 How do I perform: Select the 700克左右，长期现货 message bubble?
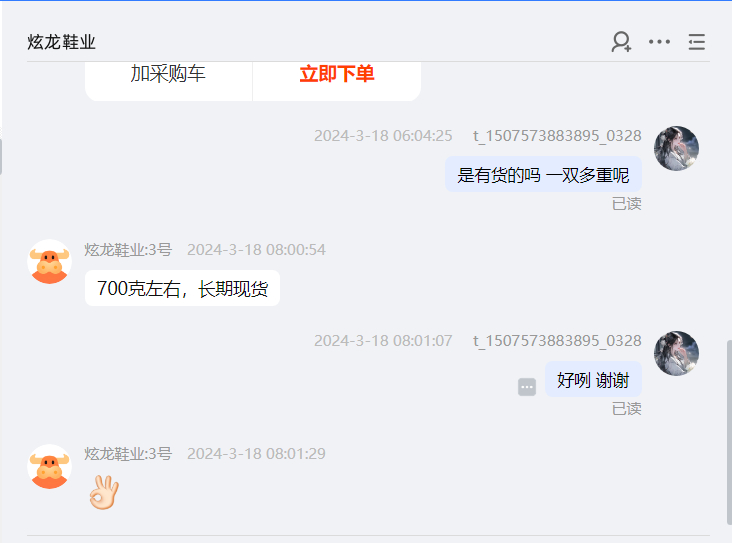pos(183,288)
